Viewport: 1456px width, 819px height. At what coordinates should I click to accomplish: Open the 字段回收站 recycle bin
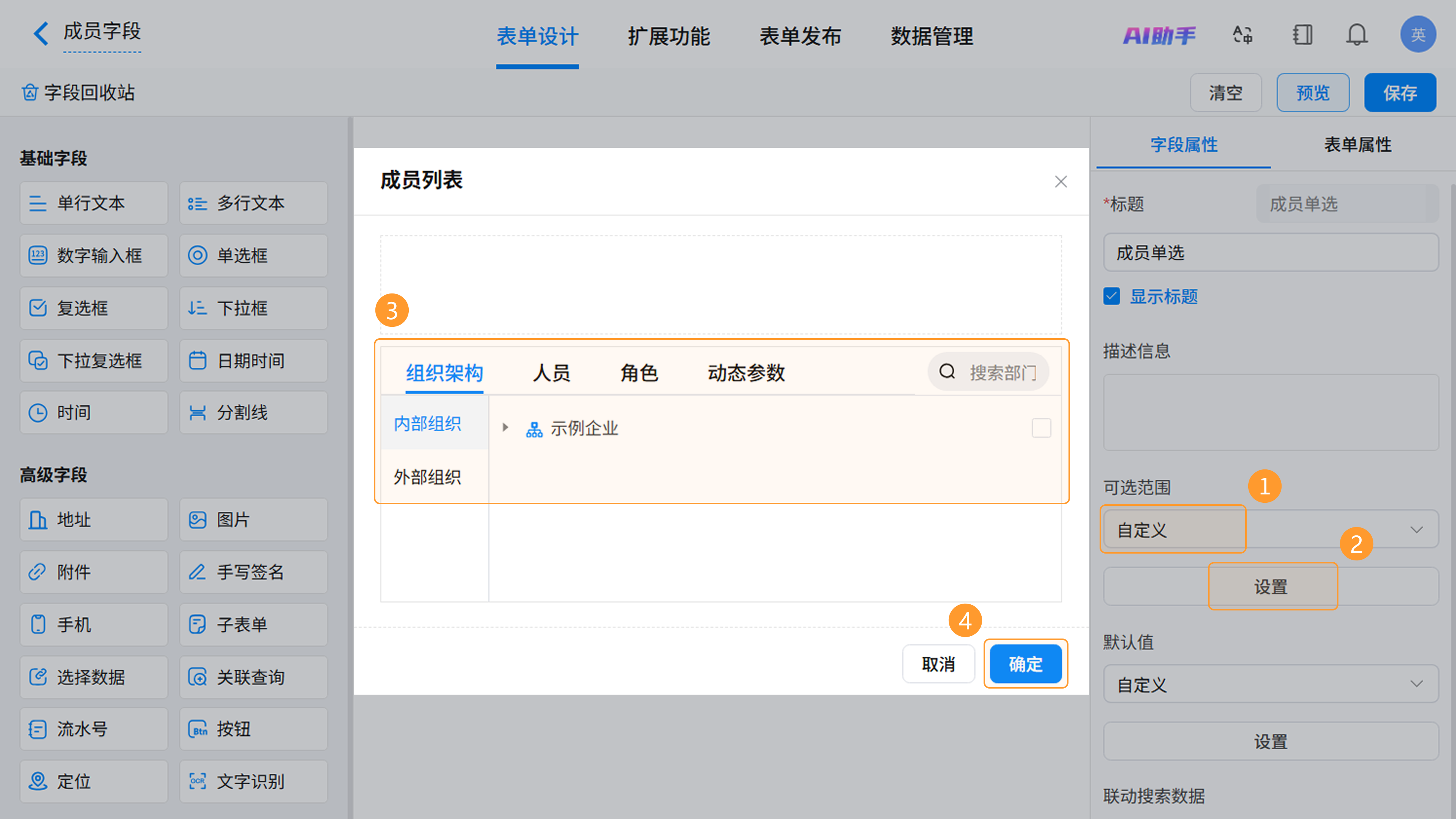78,92
